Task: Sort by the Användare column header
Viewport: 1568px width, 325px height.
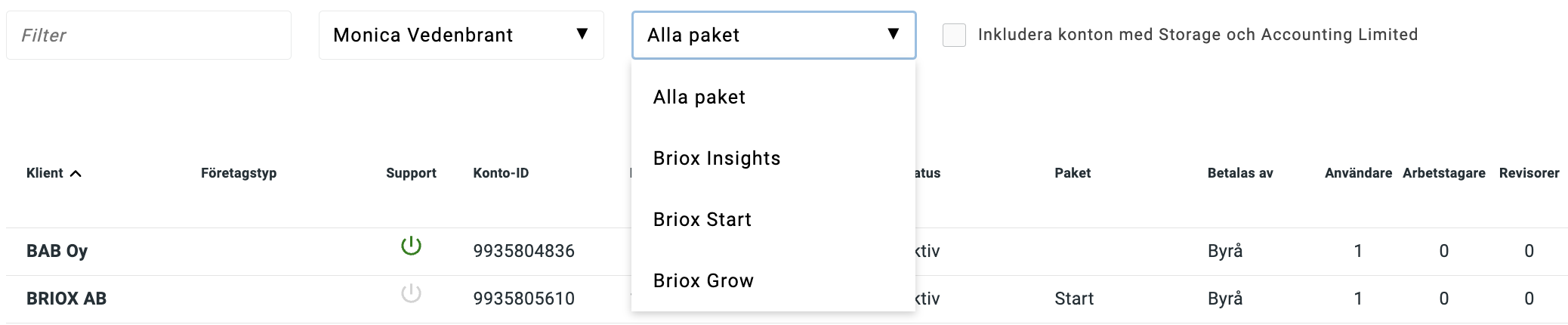Action: click(x=1358, y=173)
